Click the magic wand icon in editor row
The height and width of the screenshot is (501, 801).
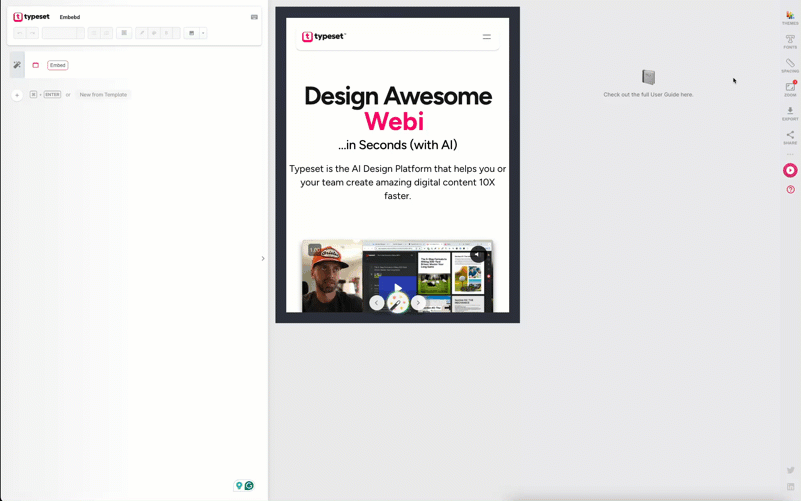tap(17, 65)
